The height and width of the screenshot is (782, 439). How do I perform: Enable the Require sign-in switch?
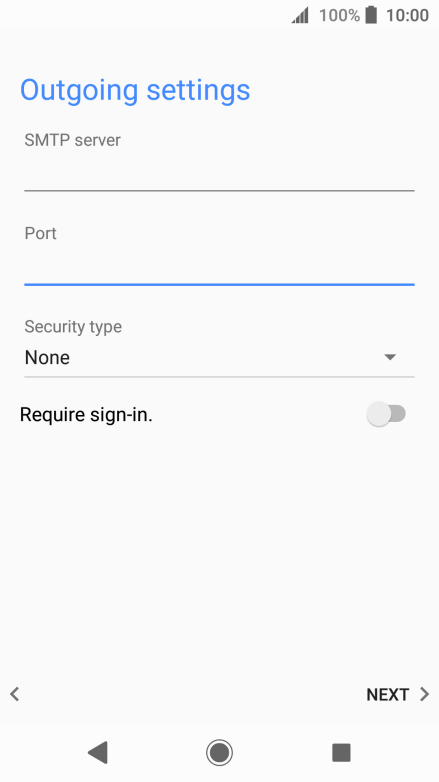(x=387, y=414)
